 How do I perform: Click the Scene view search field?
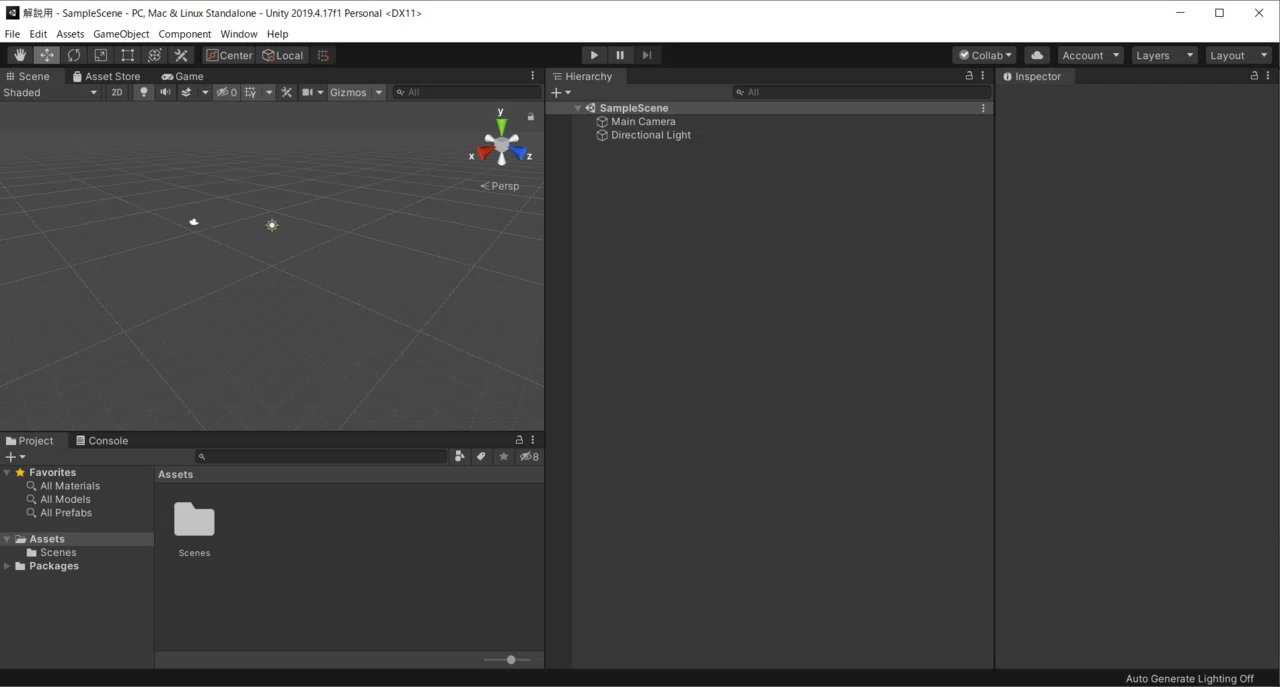(467, 92)
